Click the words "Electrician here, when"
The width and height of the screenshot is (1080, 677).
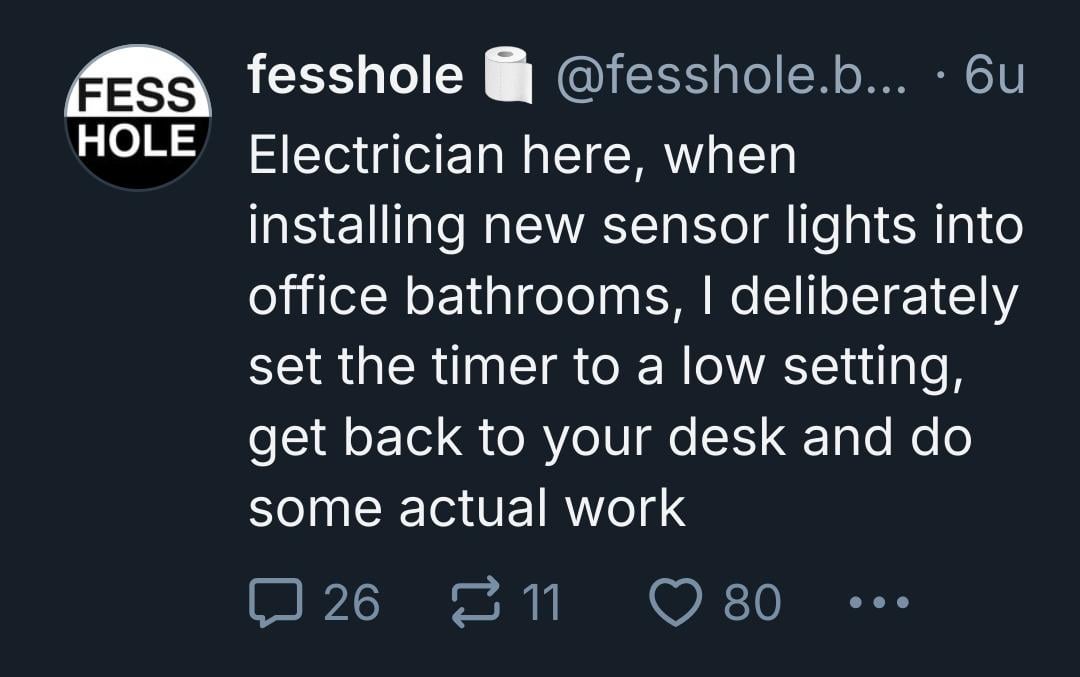[522, 156]
